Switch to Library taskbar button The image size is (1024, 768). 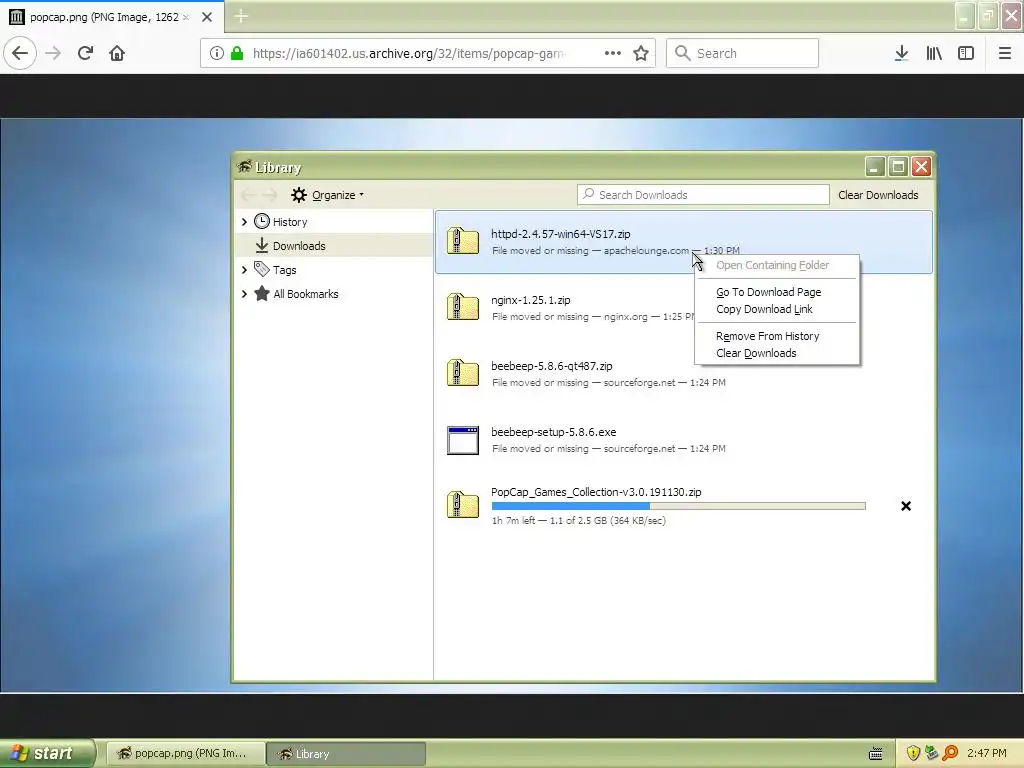(346, 754)
